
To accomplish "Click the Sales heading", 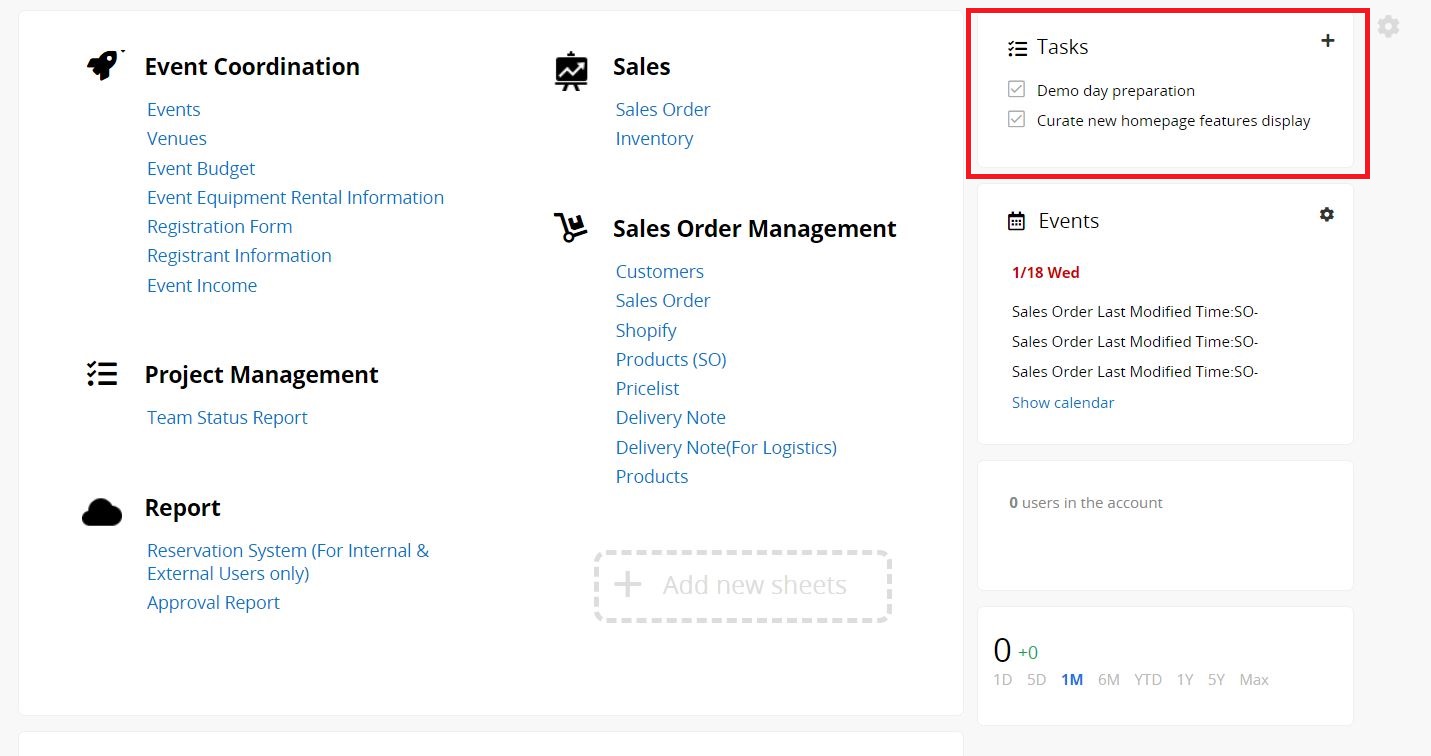I will [641, 67].
